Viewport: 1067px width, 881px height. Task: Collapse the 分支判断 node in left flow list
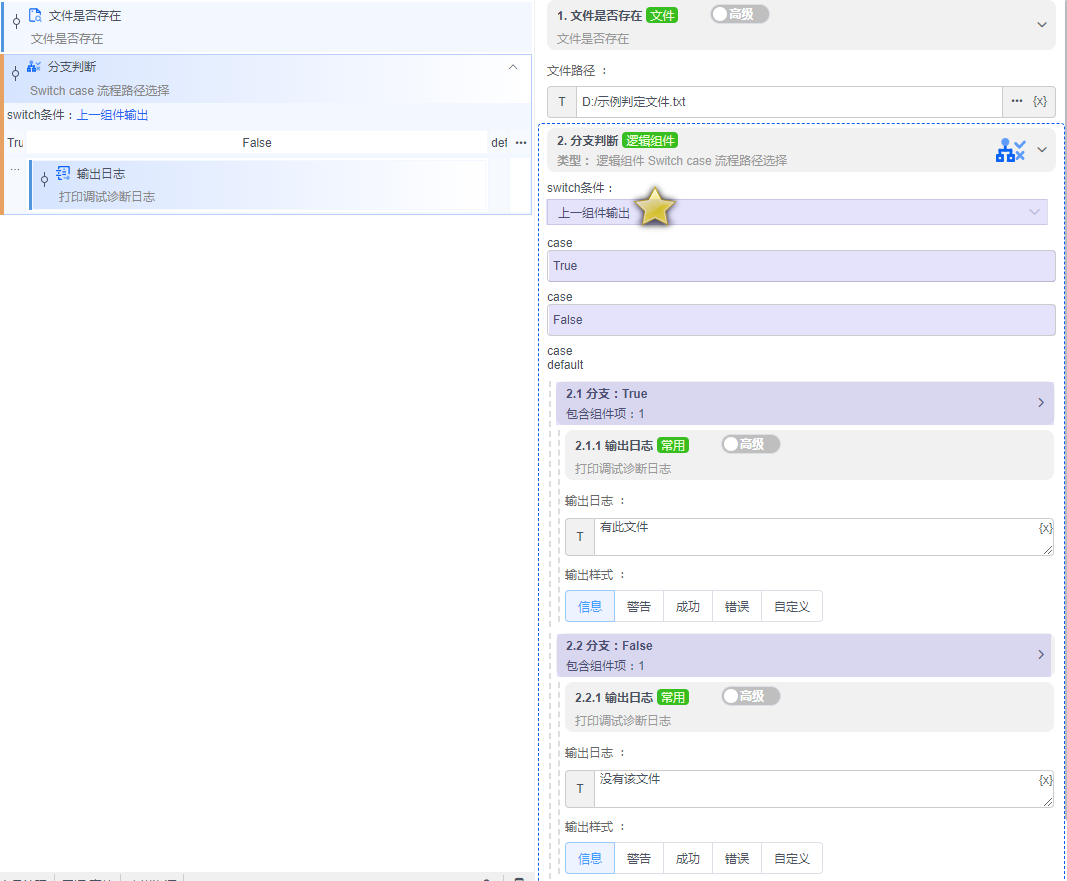tap(513, 67)
